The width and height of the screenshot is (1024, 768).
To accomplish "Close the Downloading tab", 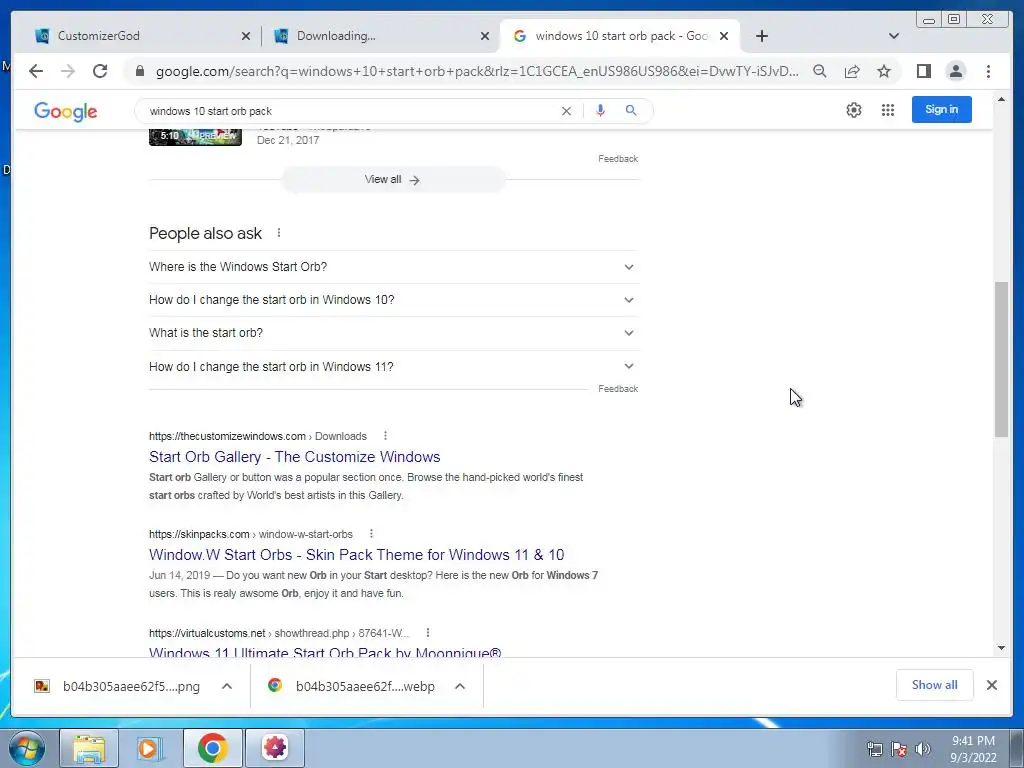I will pyautogui.click(x=485, y=36).
